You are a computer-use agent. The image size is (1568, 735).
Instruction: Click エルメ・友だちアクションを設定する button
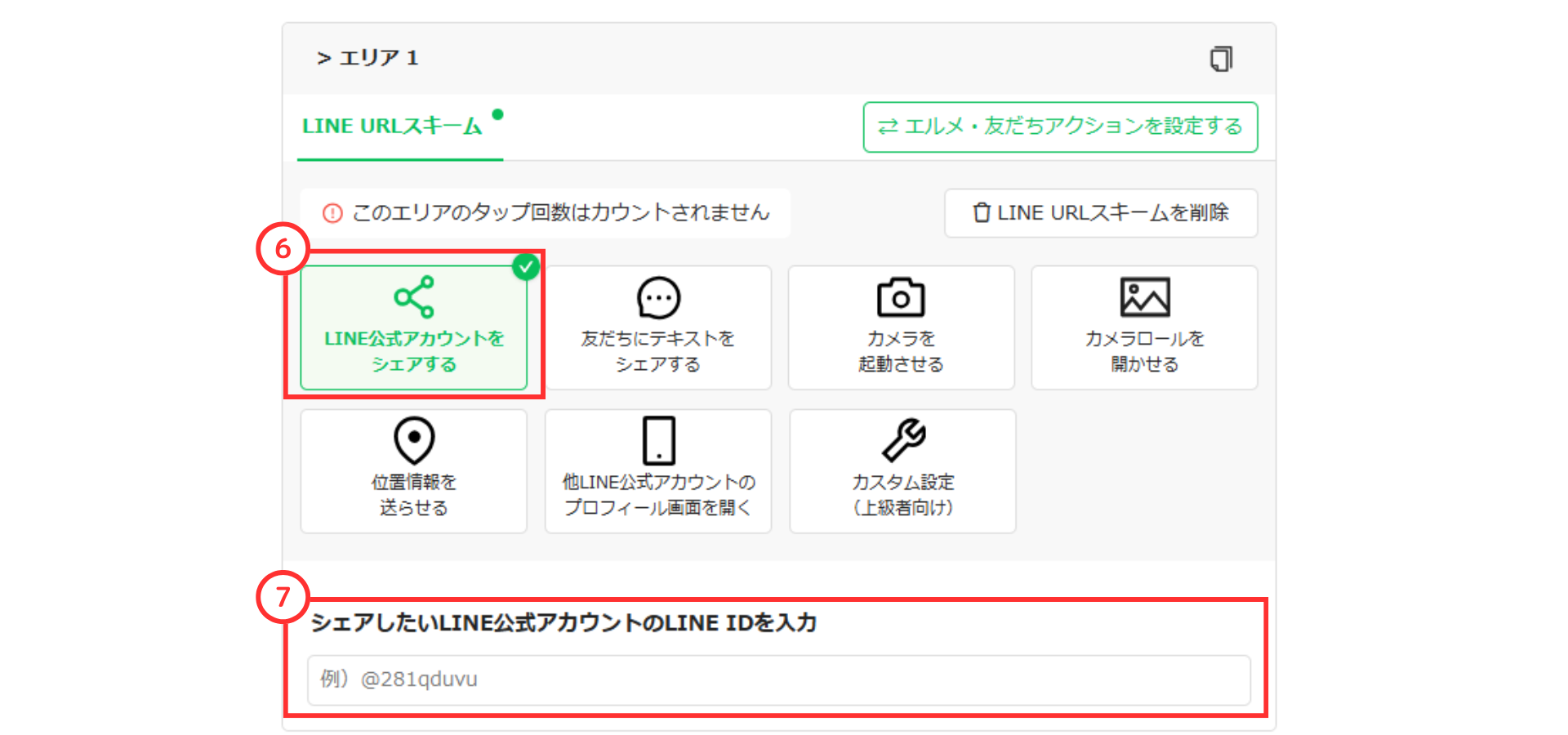(1060, 127)
